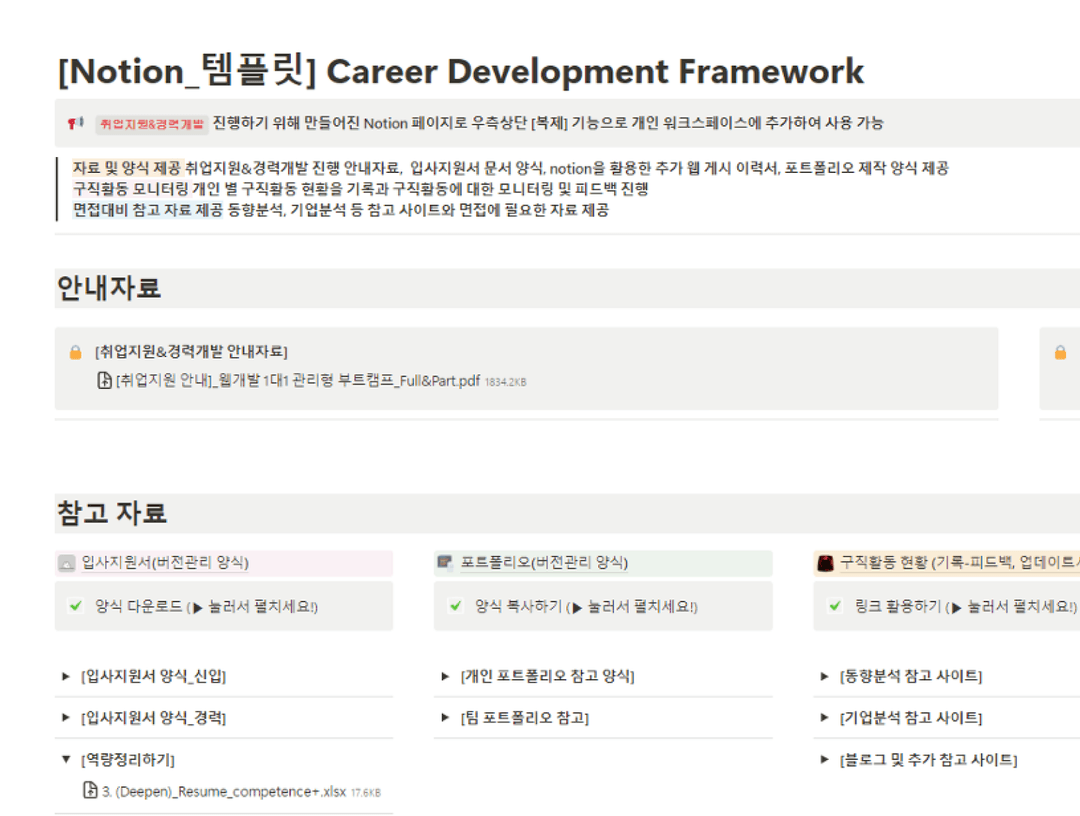Image resolution: width=1080 pixels, height=816 pixels.
Task: Expand the [기업분석 참고 사이트] toggle
Action: pyautogui.click(x=824, y=718)
